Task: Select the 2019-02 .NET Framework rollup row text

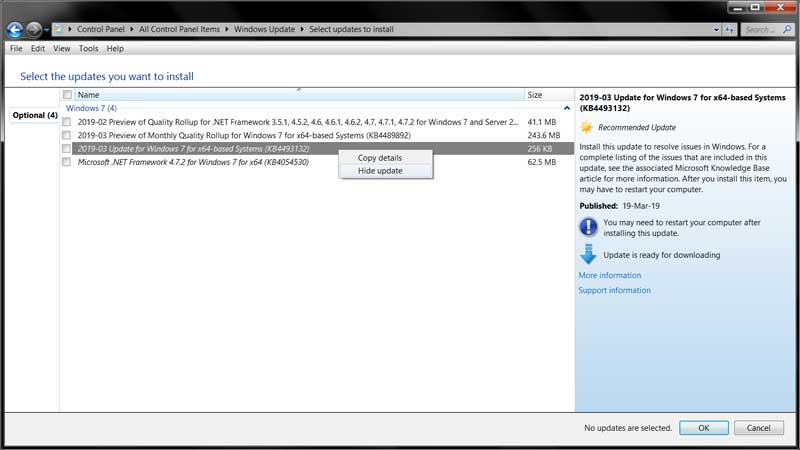Action: coord(297,122)
